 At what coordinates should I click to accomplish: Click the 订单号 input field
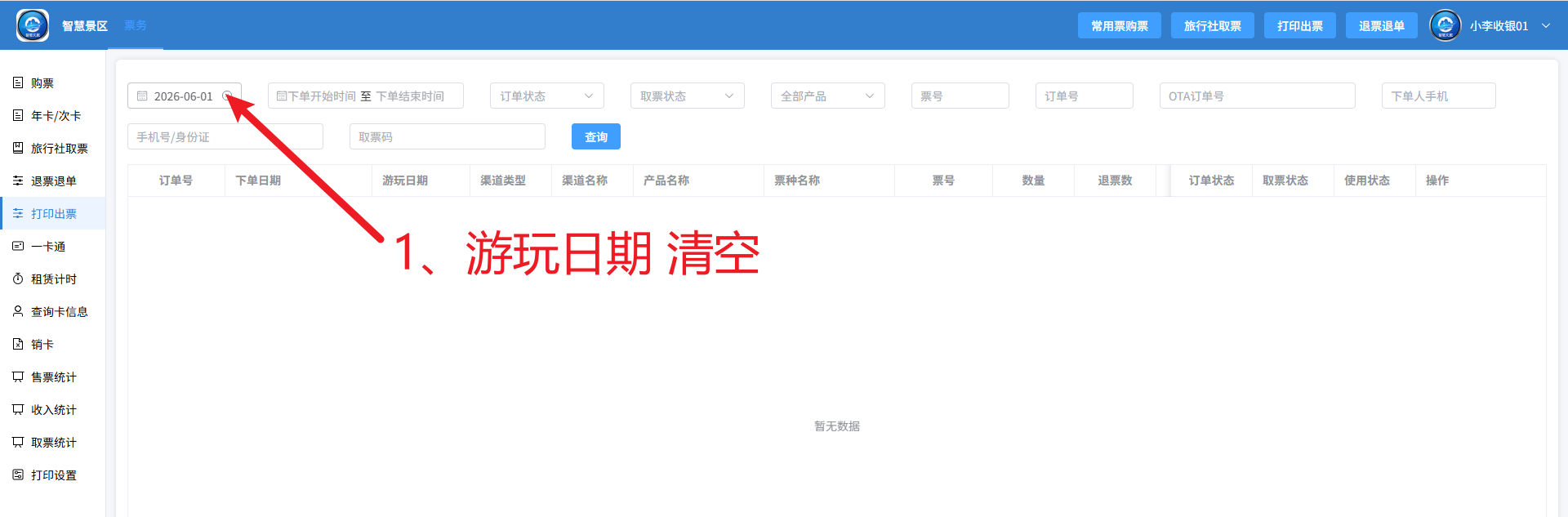click(1085, 96)
